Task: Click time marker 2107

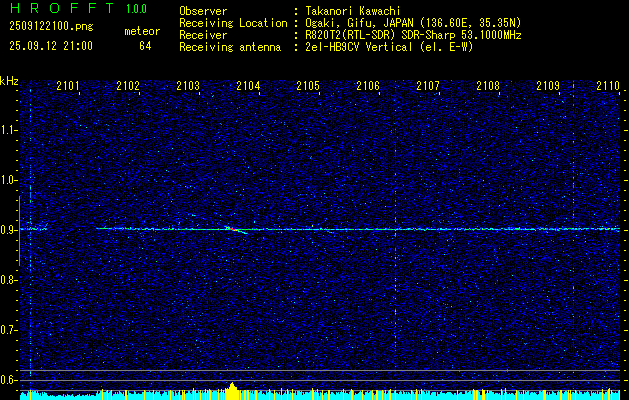Action: tap(428, 86)
